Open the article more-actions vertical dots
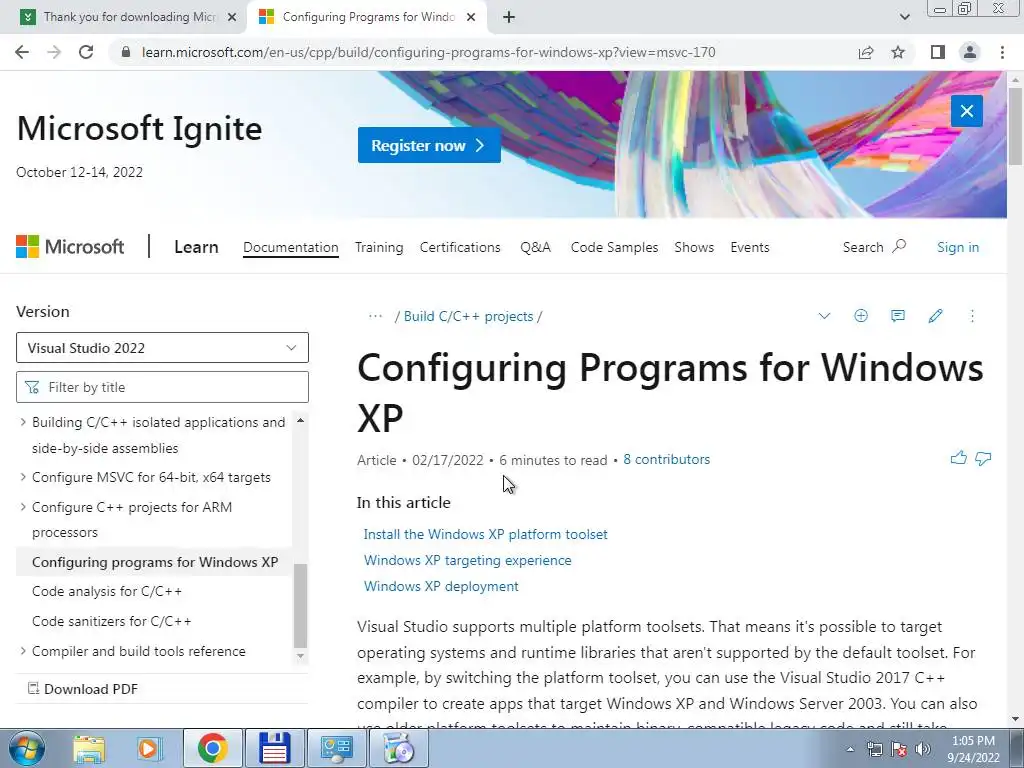The height and width of the screenshot is (768, 1024). click(x=972, y=316)
